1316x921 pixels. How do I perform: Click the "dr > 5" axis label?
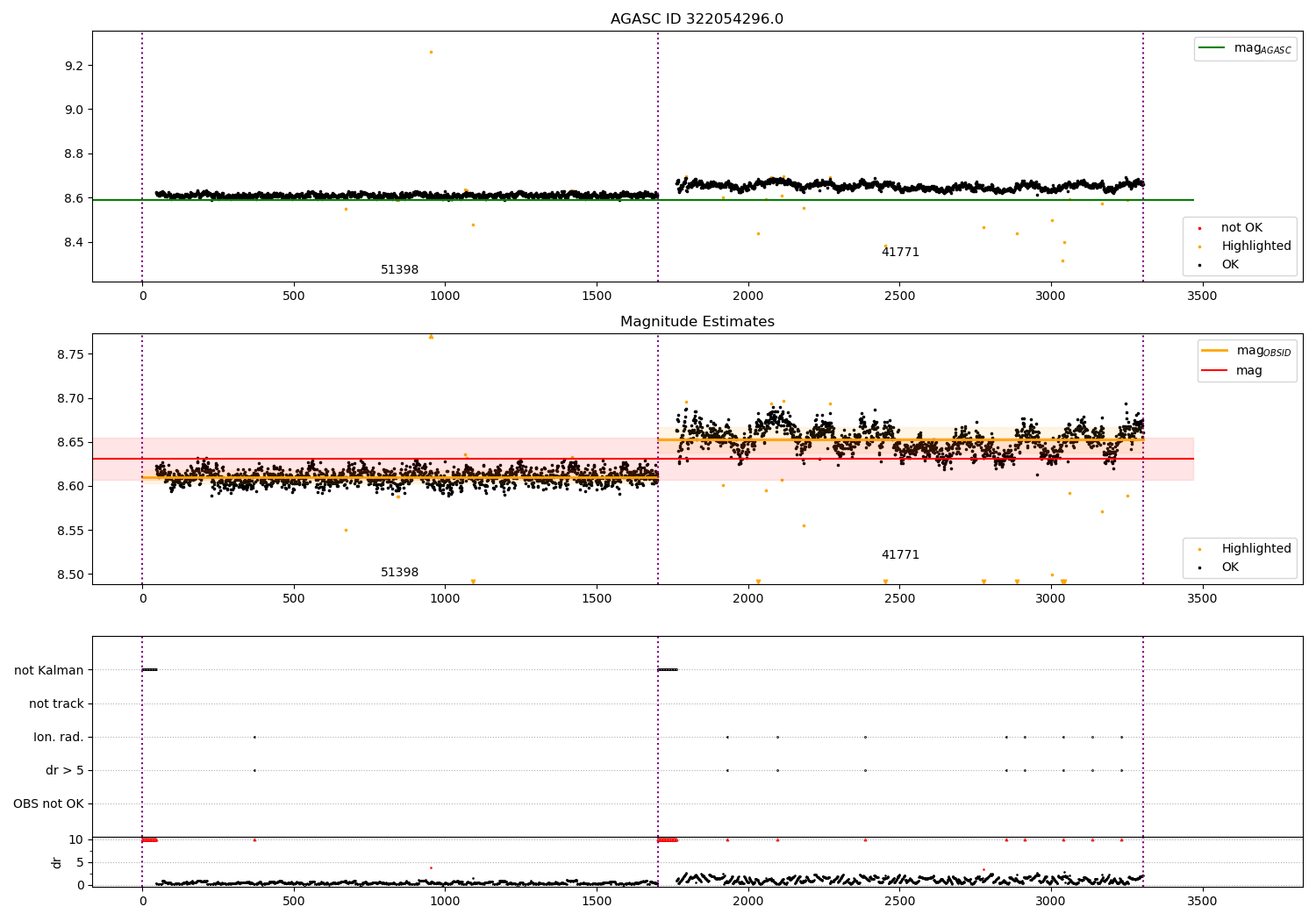click(x=65, y=770)
